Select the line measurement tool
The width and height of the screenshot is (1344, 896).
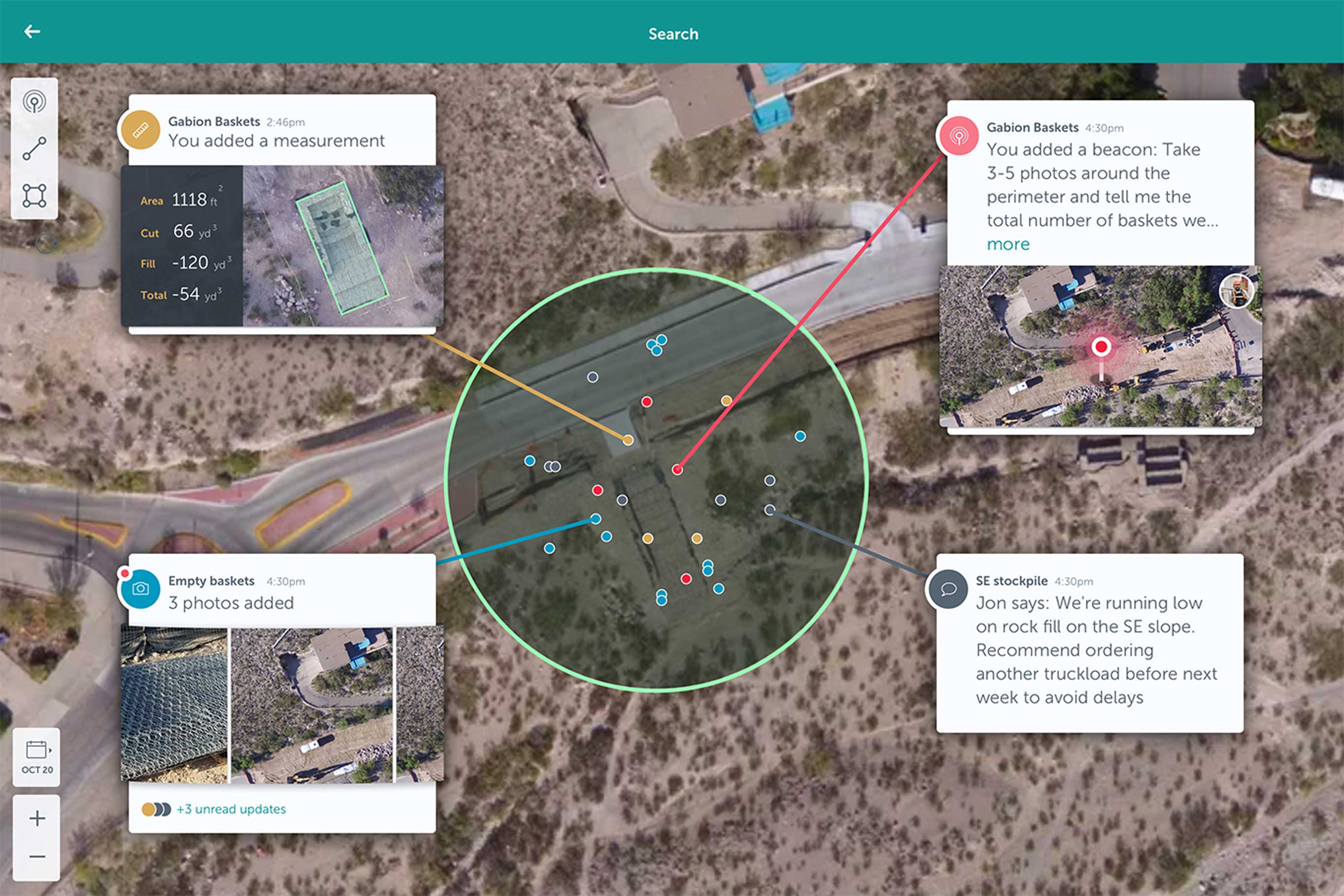34,149
